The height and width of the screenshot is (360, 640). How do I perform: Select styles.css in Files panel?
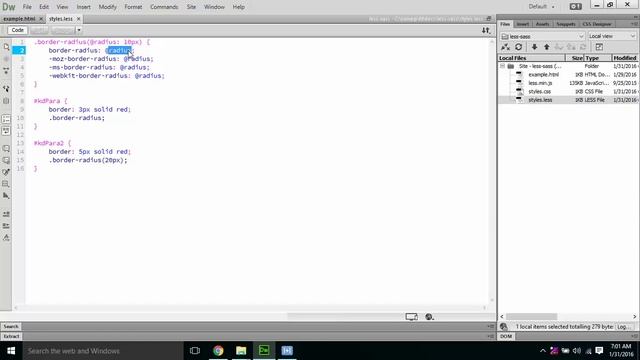539,91
